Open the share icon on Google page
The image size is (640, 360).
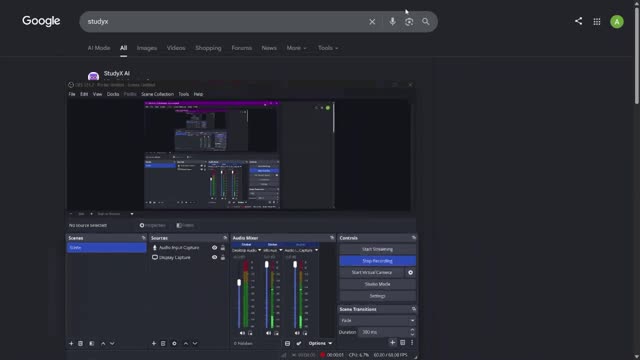(578, 21)
